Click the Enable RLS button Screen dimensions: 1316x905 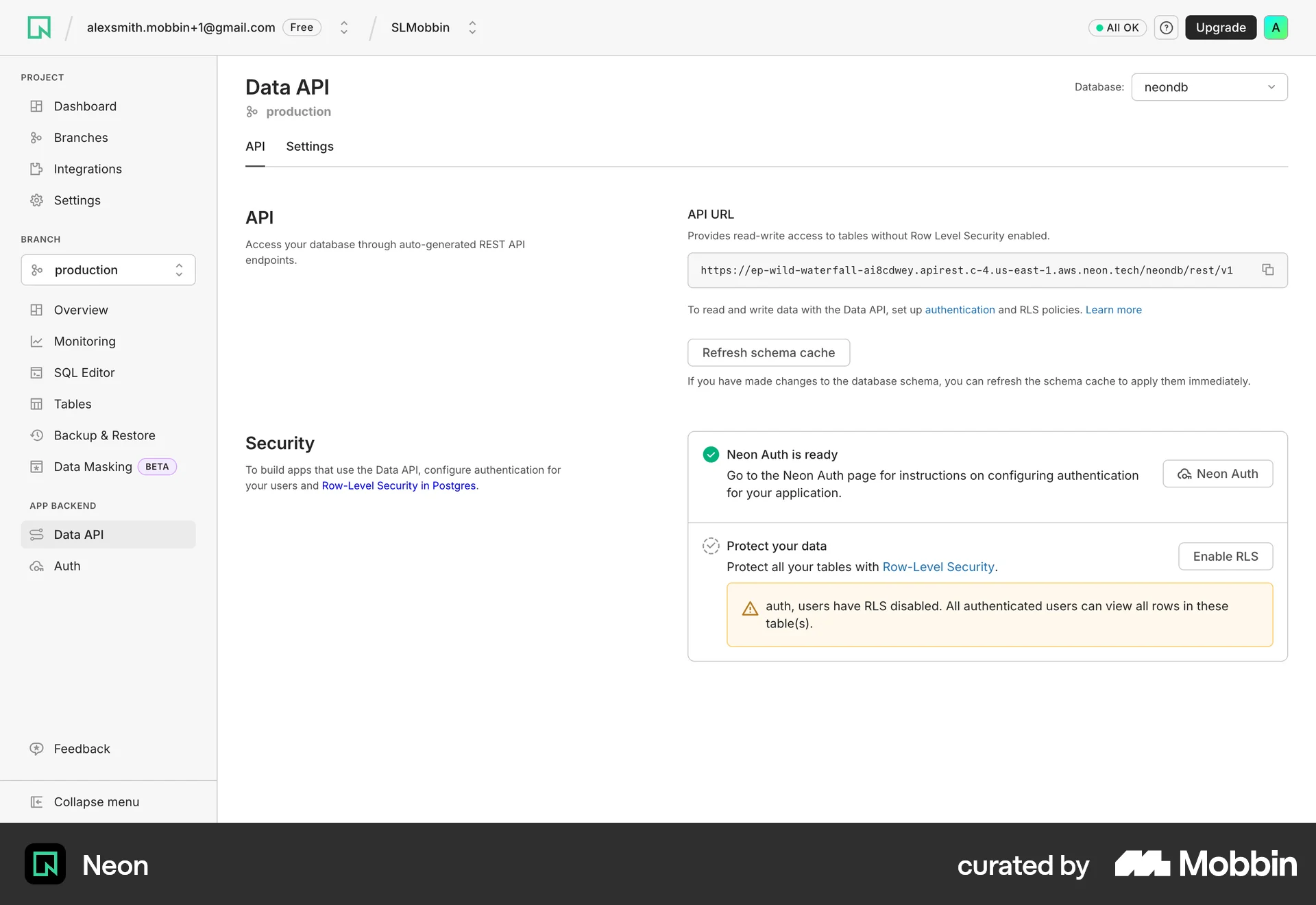click(1226, 557)
